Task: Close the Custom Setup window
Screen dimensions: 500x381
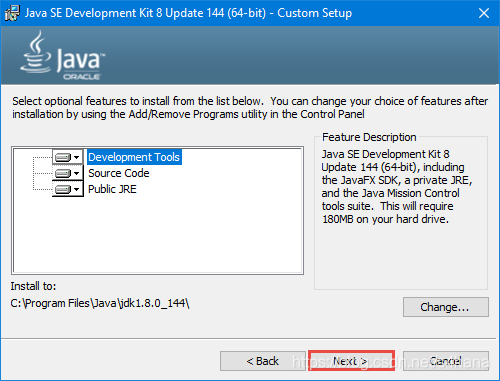Action: (484, 13)
